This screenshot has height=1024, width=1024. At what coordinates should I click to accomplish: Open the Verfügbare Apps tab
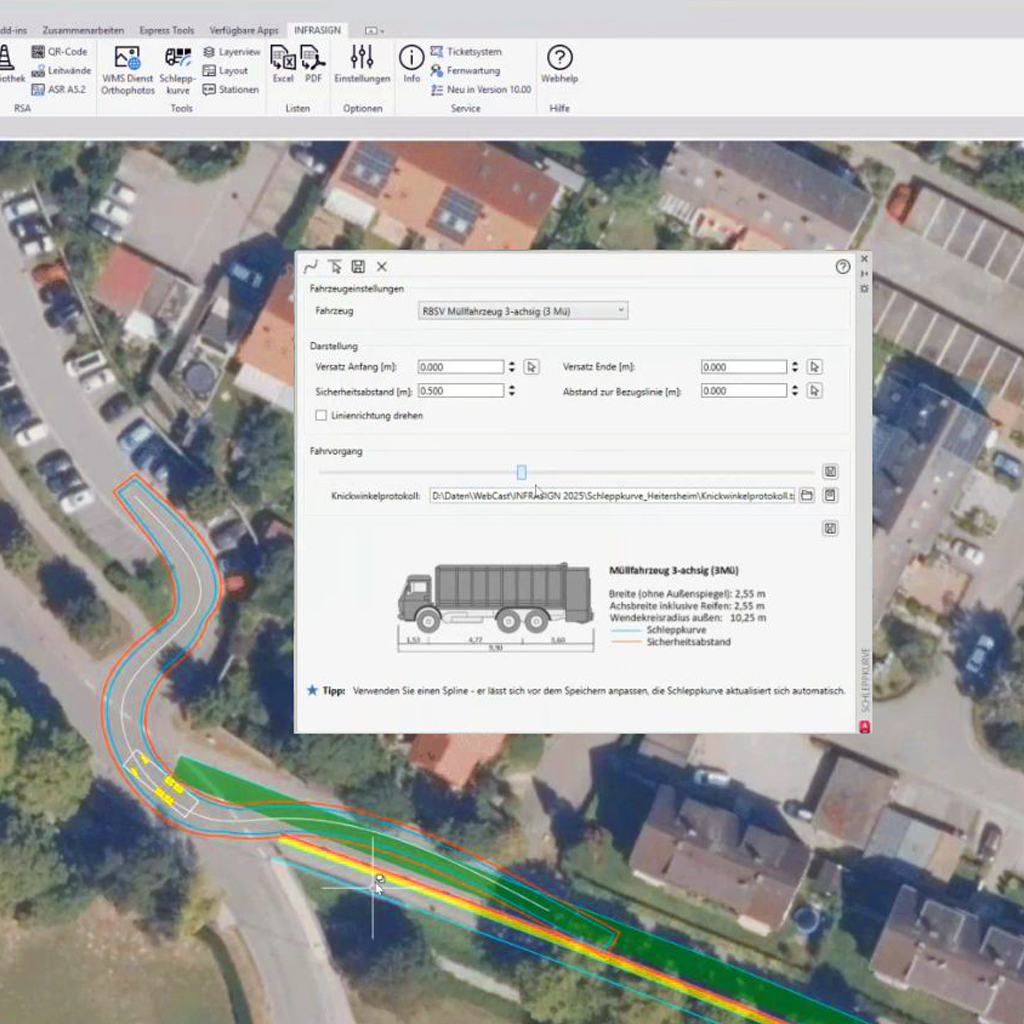pyautogui.click(x=244, y=30)
